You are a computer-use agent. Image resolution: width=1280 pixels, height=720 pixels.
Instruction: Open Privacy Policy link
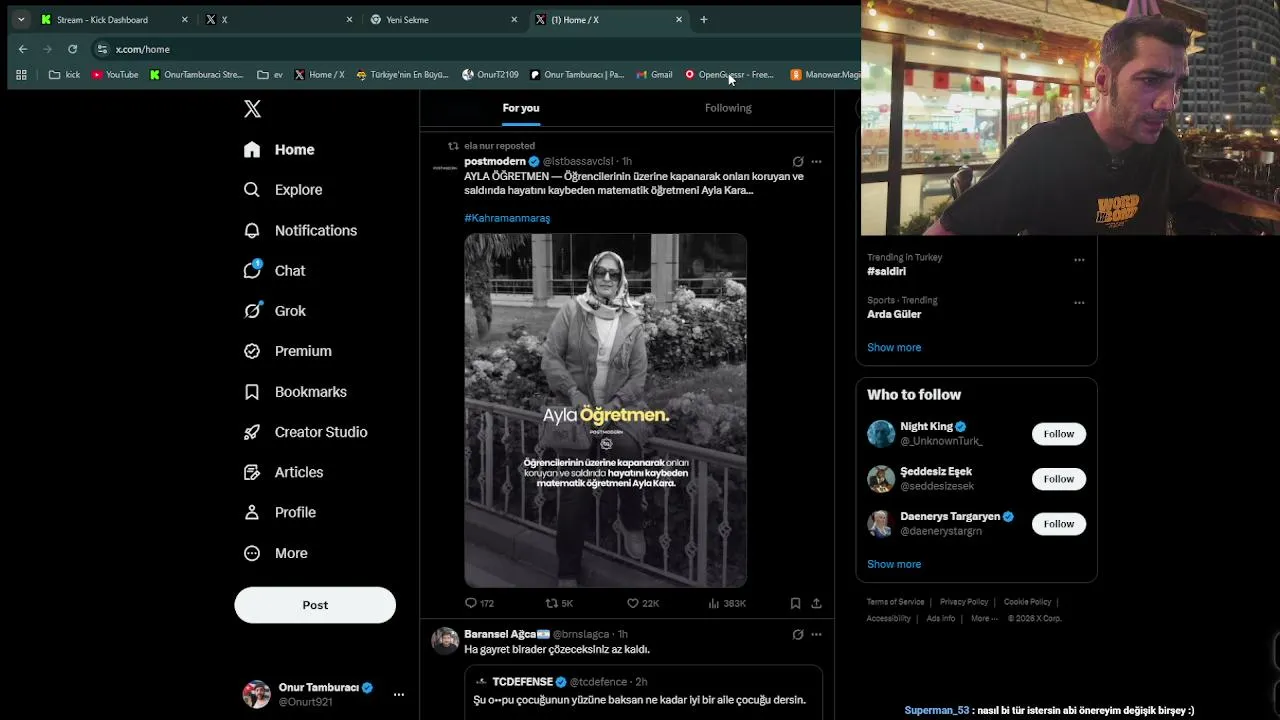pos(964,602)
